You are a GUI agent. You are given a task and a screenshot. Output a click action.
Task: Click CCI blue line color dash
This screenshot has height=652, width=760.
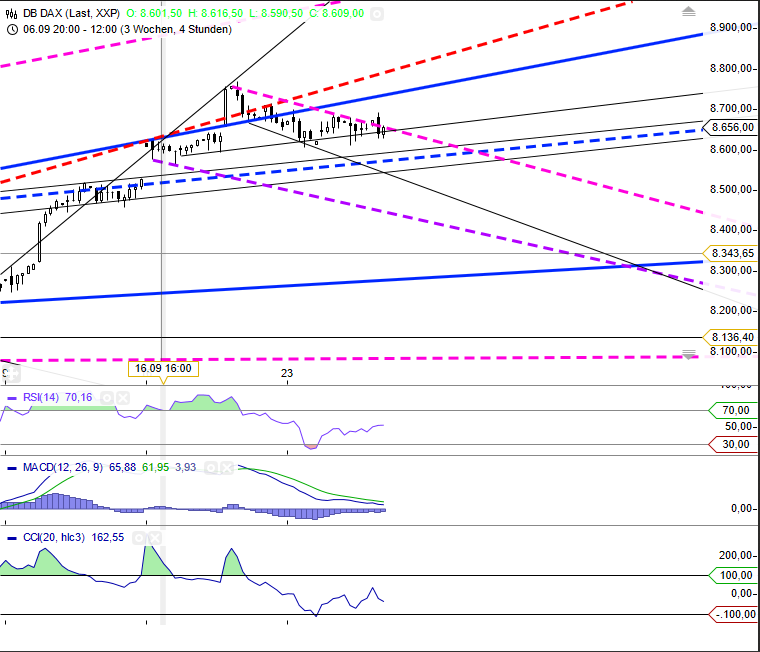pos(12,538)
